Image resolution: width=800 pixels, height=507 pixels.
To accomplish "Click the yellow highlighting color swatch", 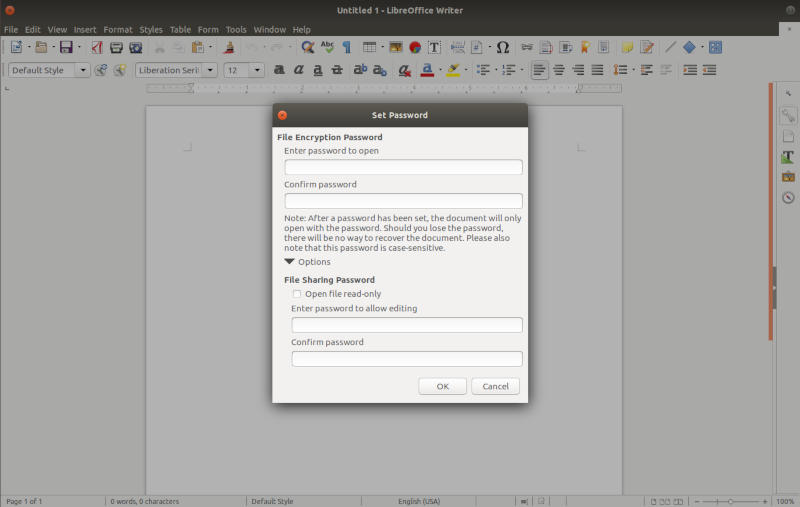I will [453, 70].
